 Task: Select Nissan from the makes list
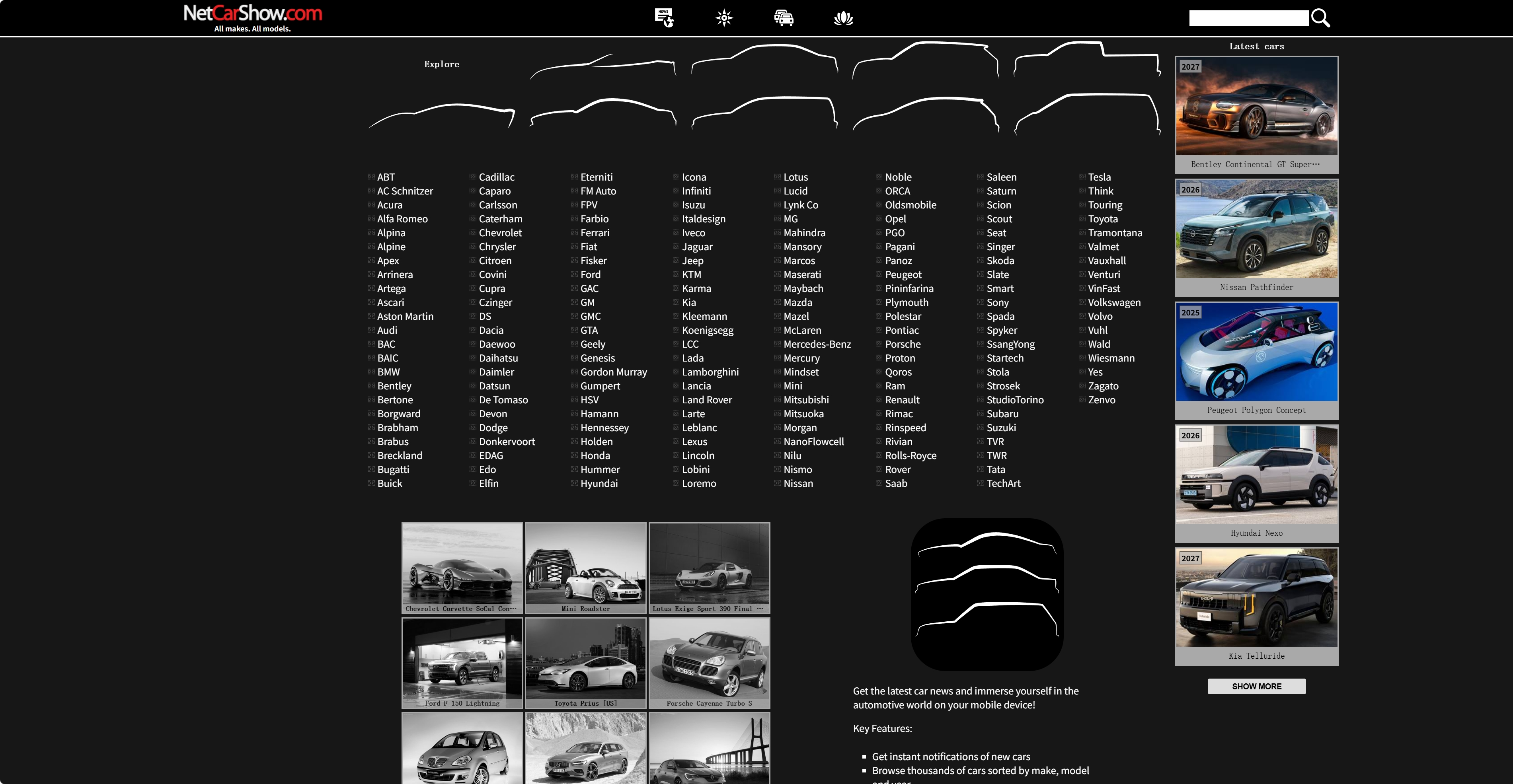798,484
